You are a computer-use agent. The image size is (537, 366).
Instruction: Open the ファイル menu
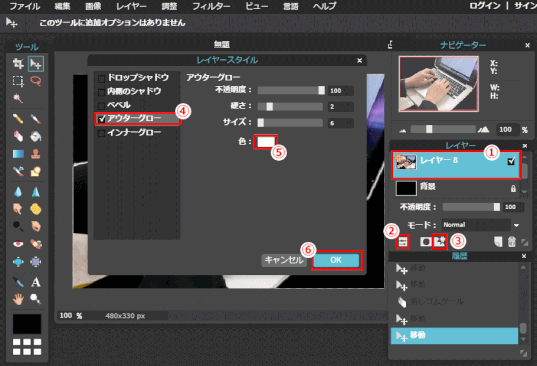click(24, 6)
